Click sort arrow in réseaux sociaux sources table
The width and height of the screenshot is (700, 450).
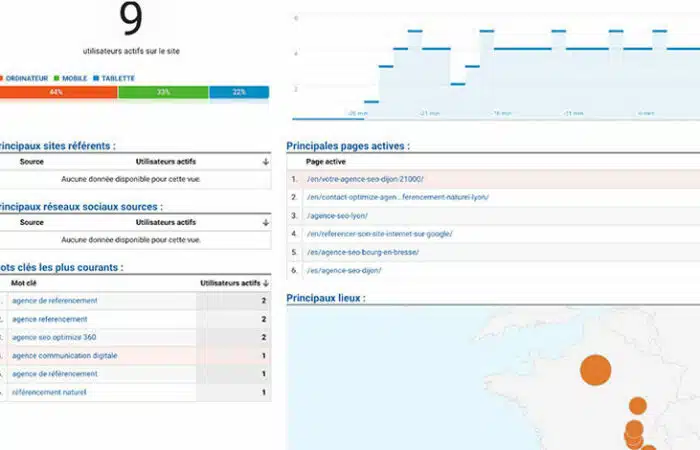point(265,222)
